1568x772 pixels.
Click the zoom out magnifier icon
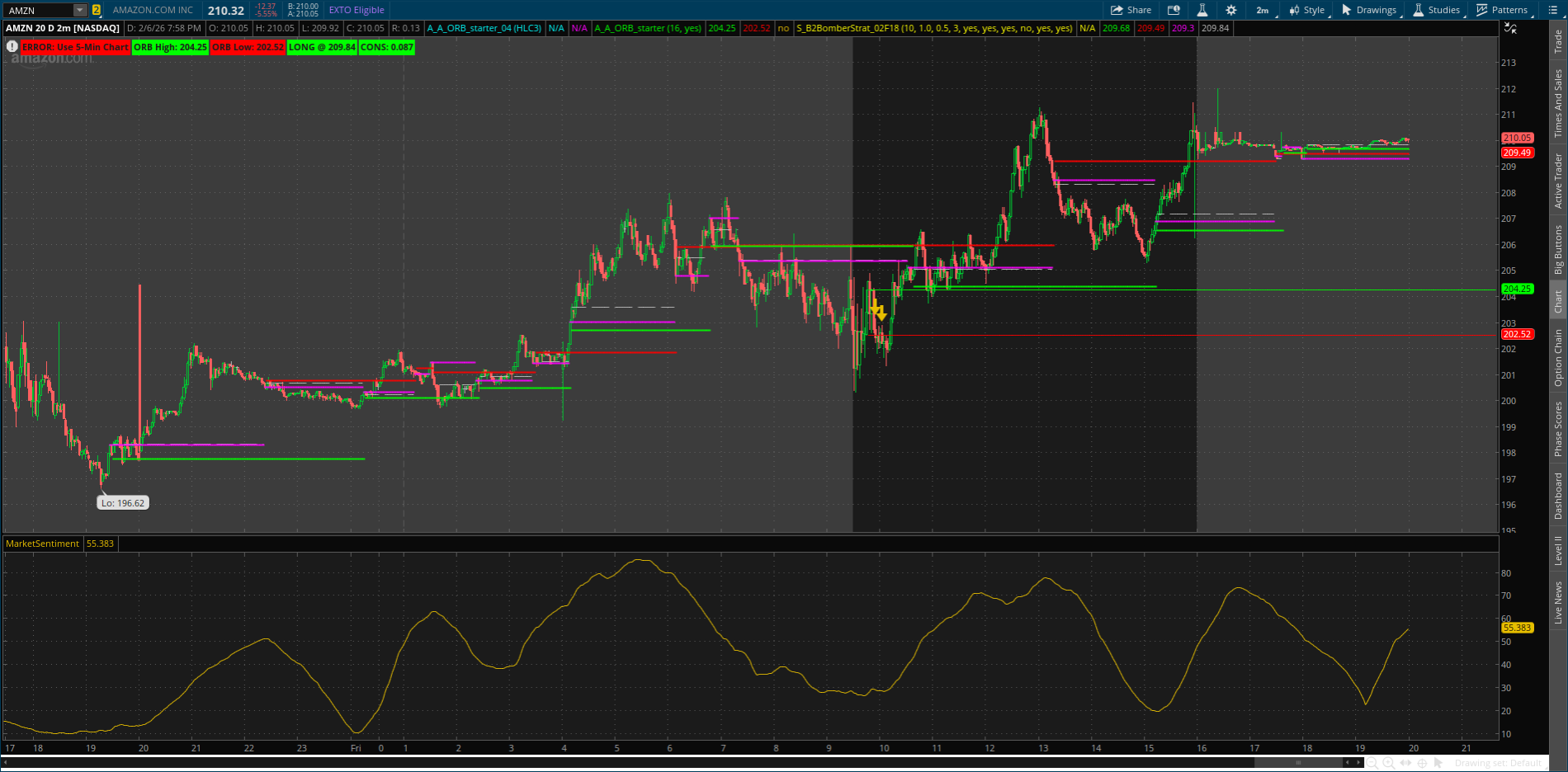1372,763
